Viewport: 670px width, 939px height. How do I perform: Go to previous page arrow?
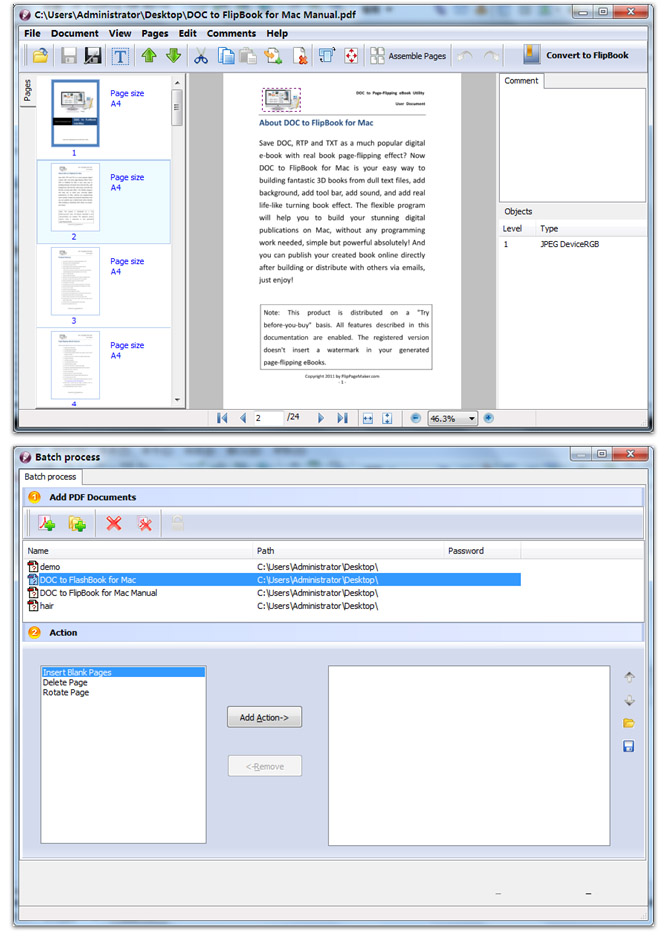coord(242,418)
